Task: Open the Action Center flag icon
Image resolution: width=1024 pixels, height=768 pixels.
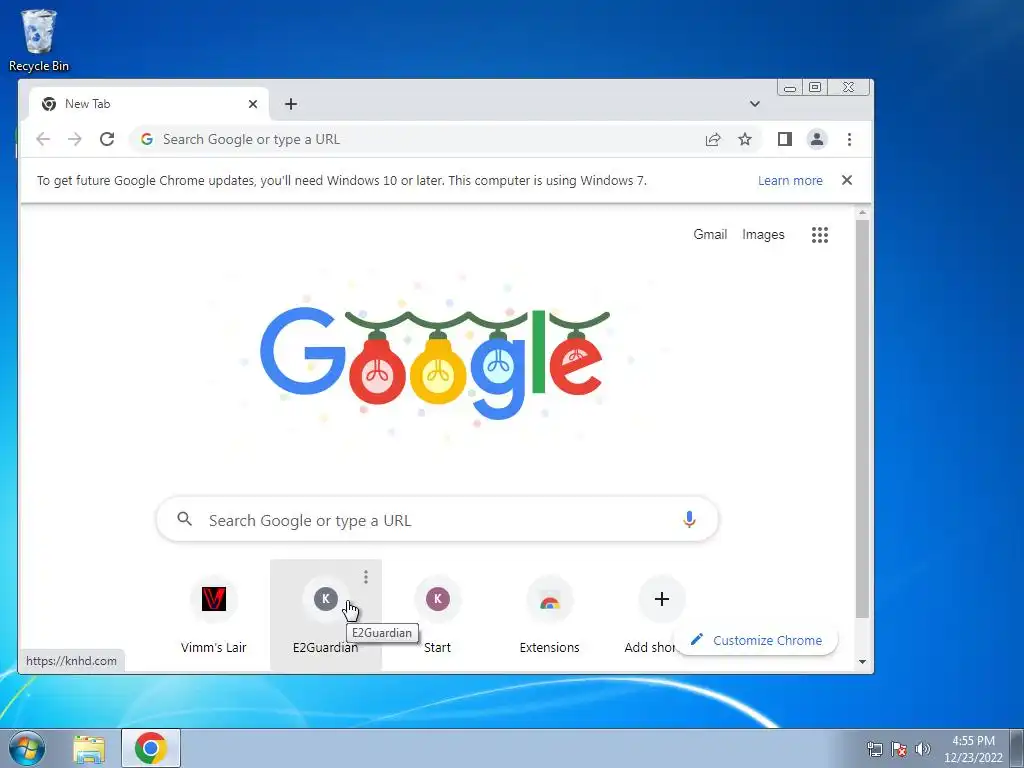Action: [899, 749]
